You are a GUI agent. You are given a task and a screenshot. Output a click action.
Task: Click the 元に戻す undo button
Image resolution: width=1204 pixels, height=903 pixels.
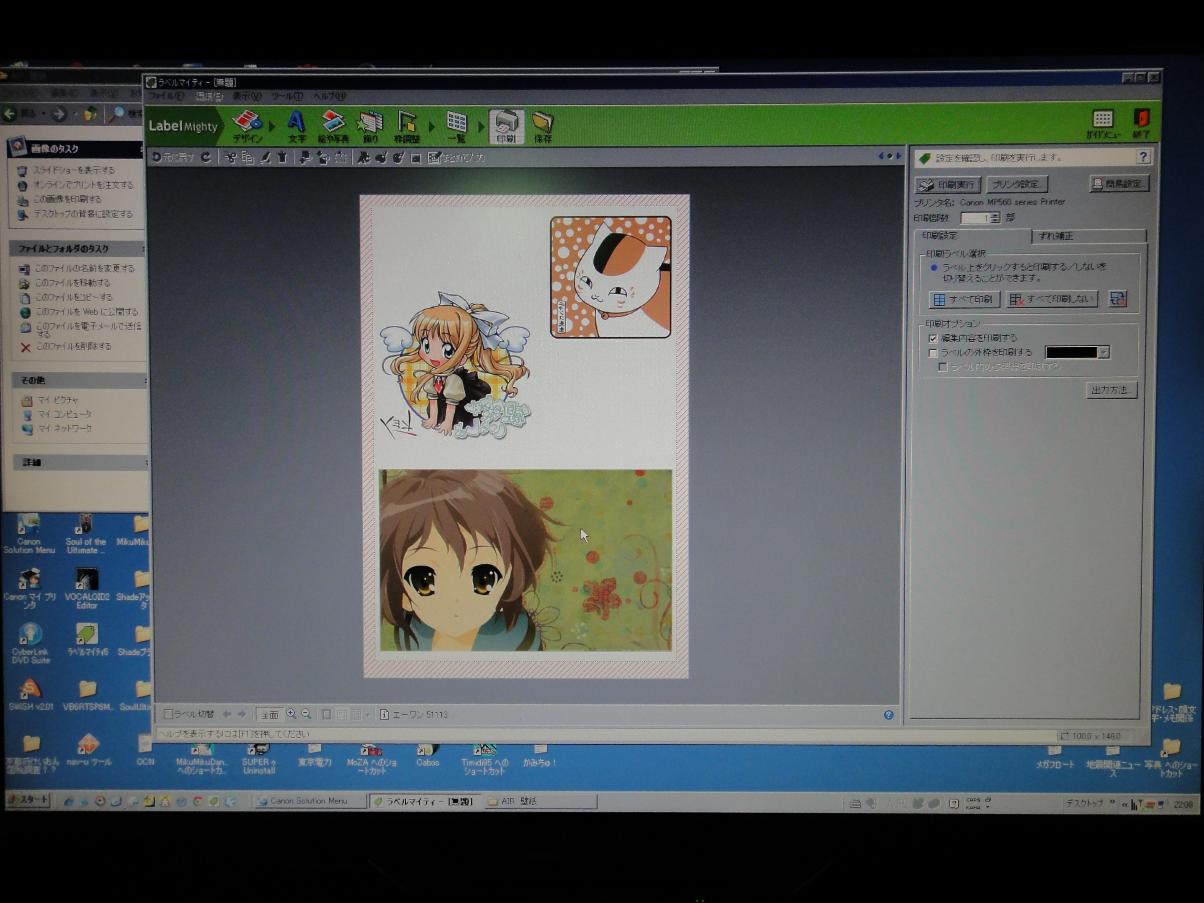tap(174, 157)
